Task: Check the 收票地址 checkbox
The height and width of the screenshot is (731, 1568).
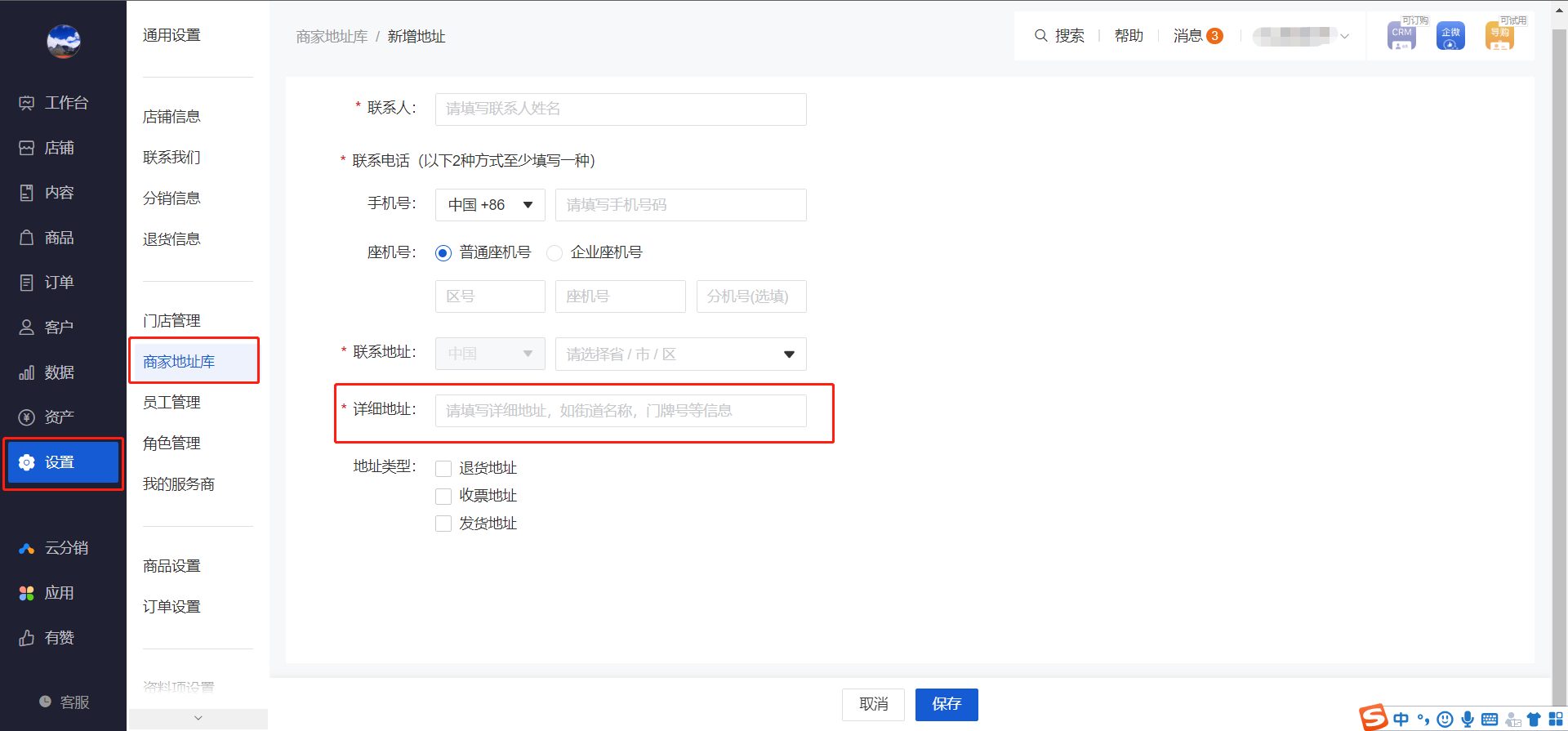Action: (x=443, y=497)
